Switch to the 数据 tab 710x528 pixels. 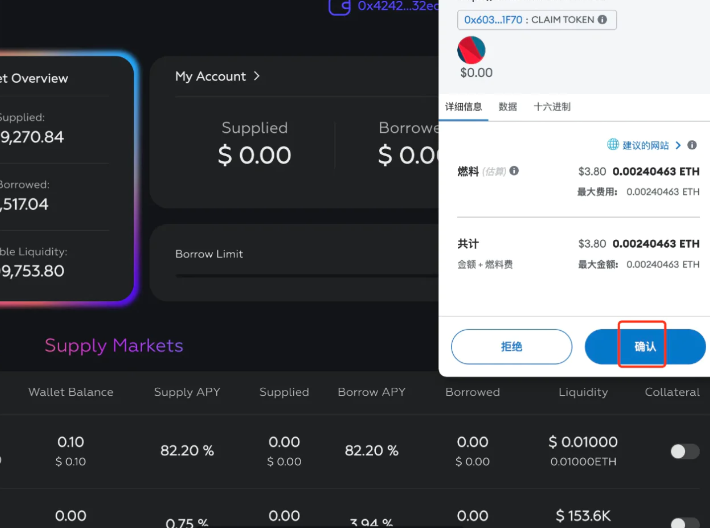click(508, 107)
